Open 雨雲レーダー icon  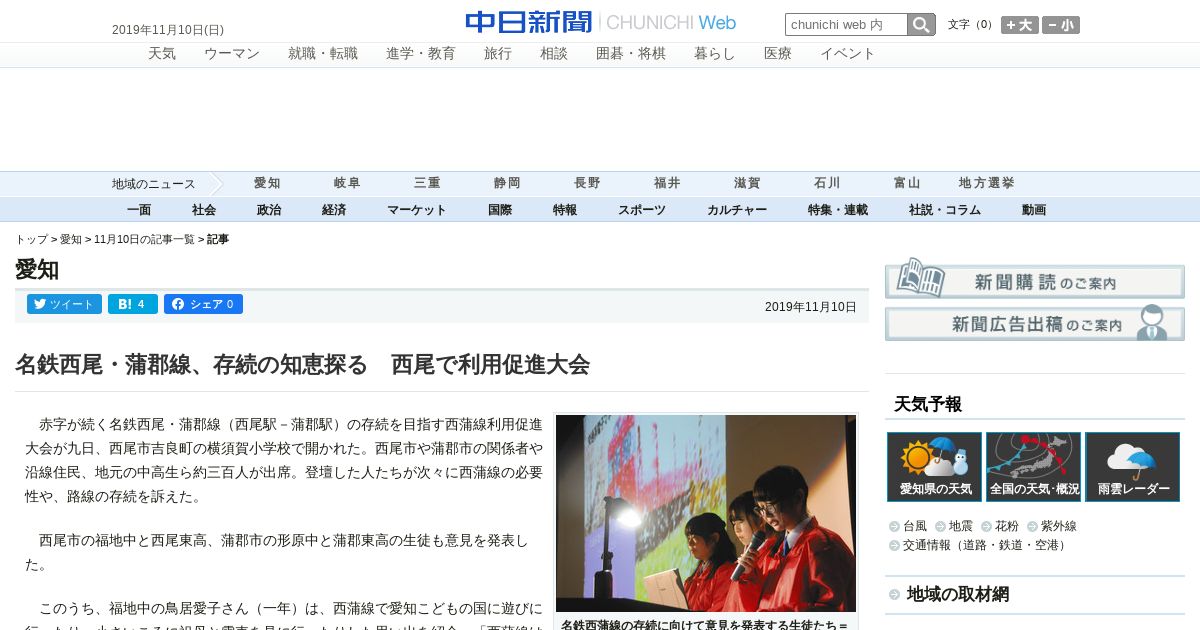(1132, 467)
